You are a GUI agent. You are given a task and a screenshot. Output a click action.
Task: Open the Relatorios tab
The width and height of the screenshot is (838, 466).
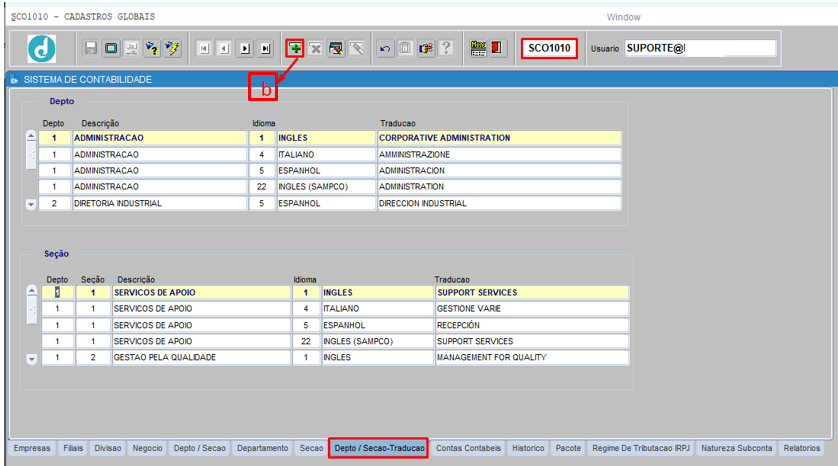point(802,448)
